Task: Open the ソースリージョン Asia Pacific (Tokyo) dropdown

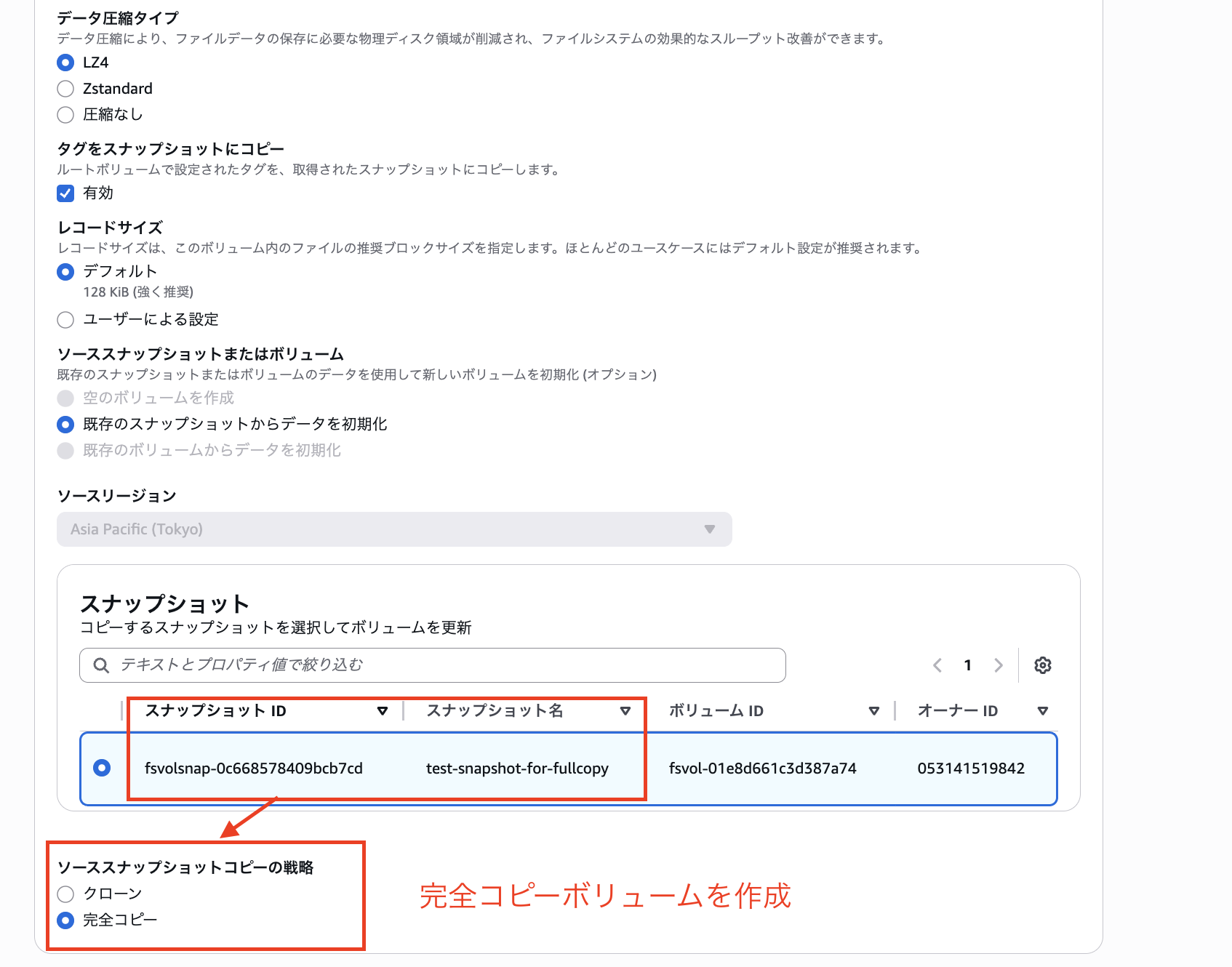Action: coord(394,529)
